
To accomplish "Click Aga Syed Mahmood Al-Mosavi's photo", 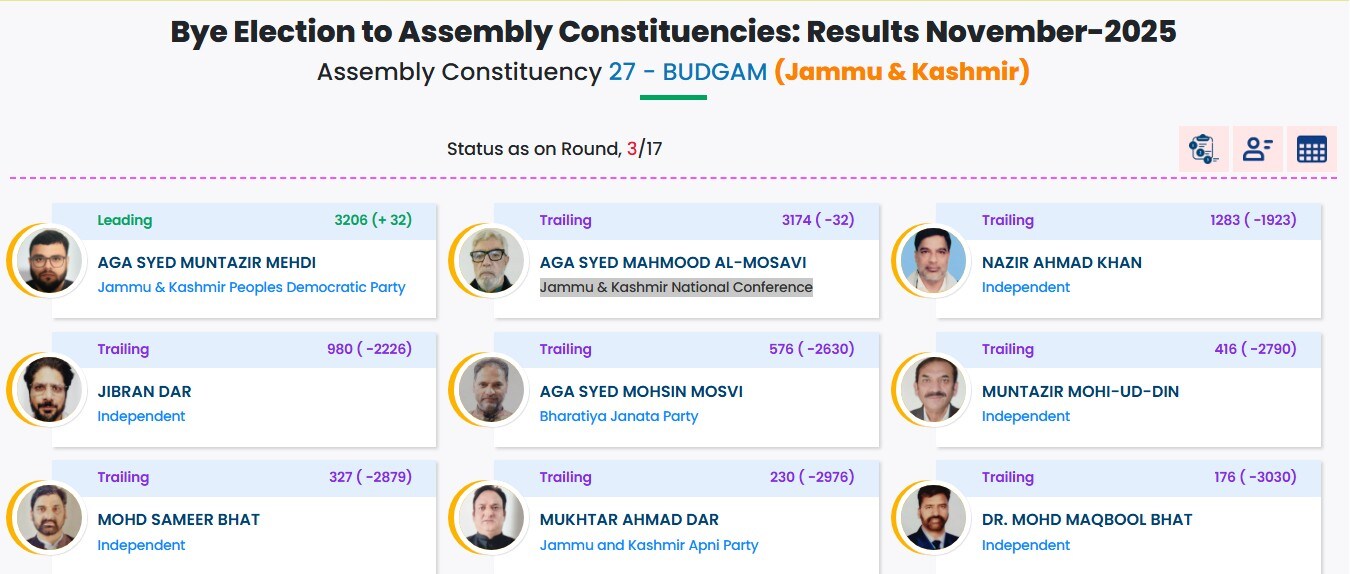I will [x=492, y=260].
